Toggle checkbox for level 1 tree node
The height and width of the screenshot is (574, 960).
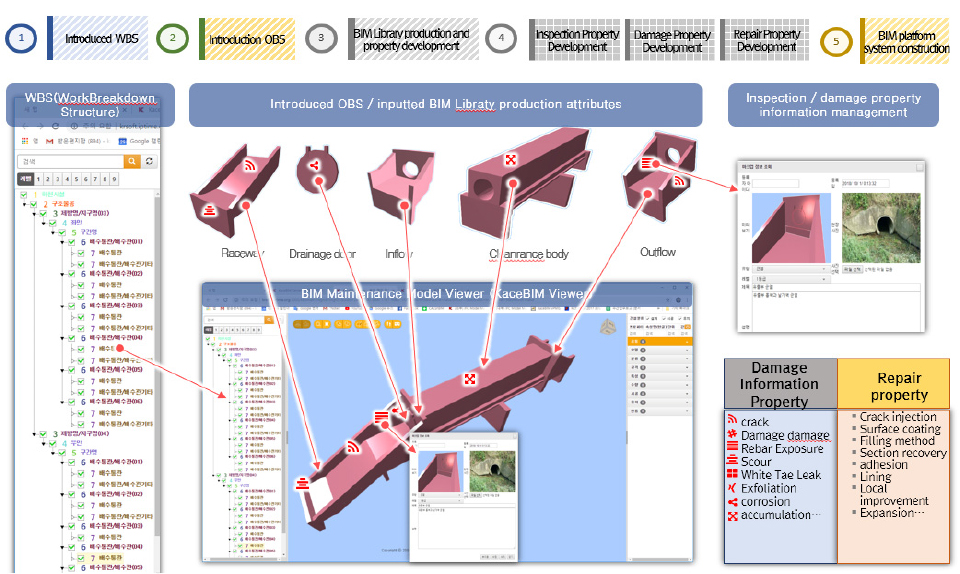point(24,195)
